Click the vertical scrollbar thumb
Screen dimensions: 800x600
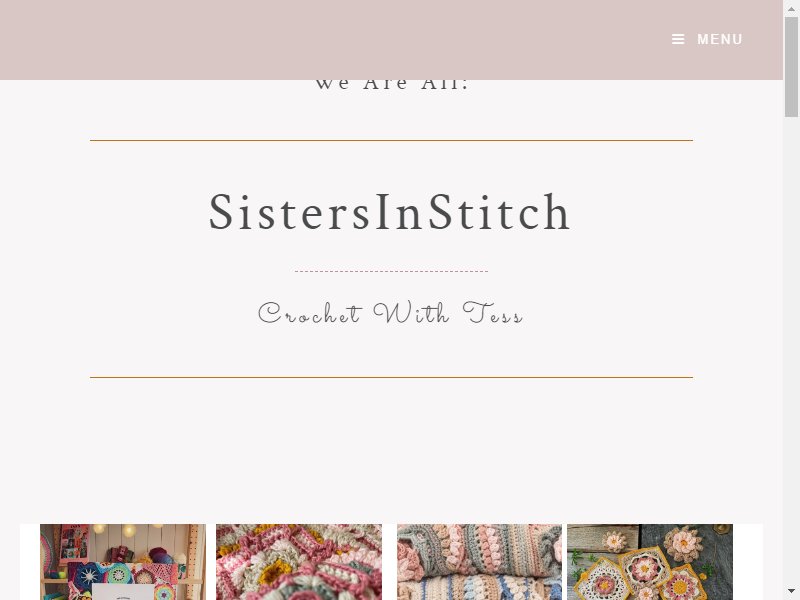point(791,67)
